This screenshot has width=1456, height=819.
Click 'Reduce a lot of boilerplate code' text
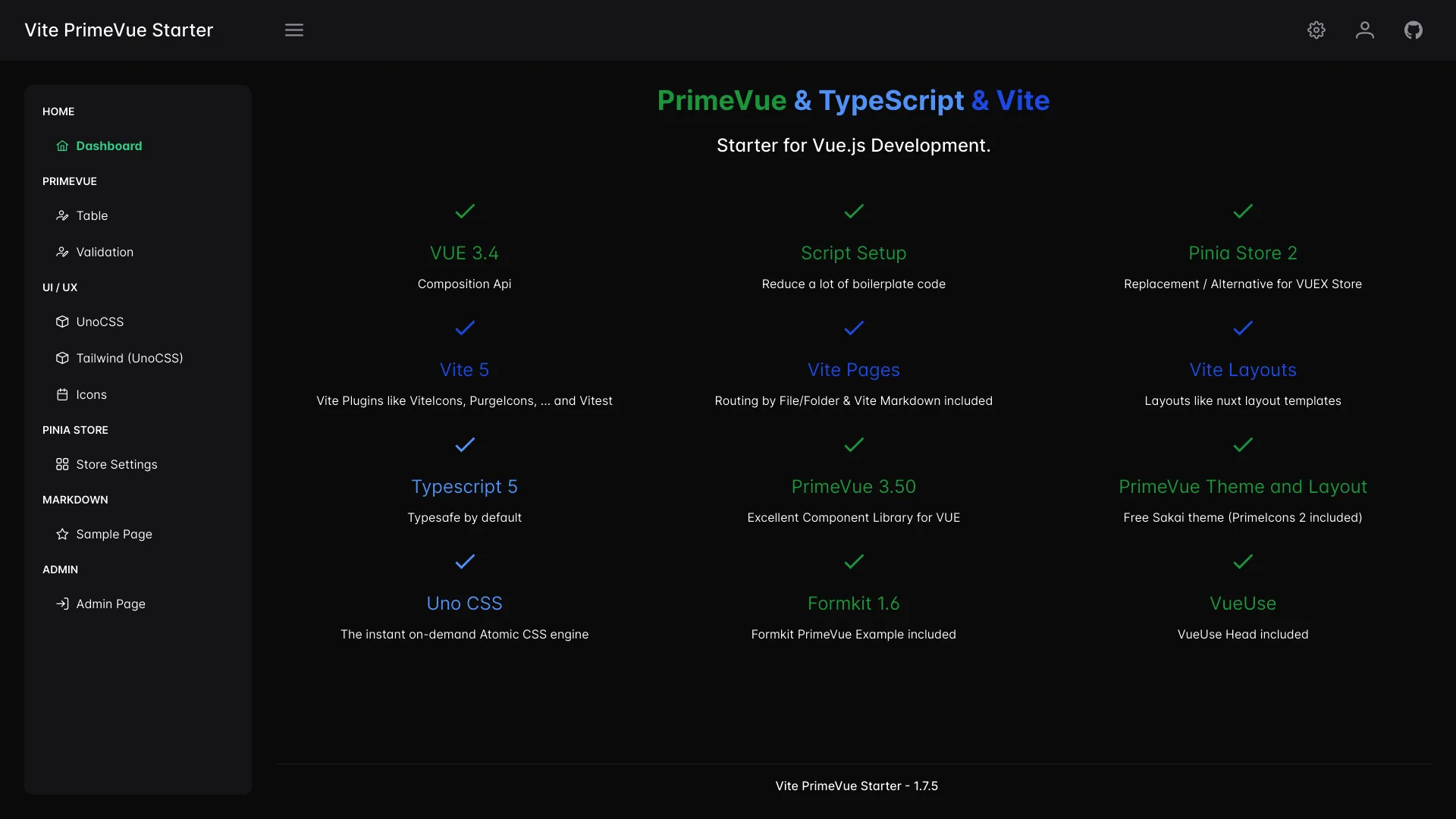[854, 284]
